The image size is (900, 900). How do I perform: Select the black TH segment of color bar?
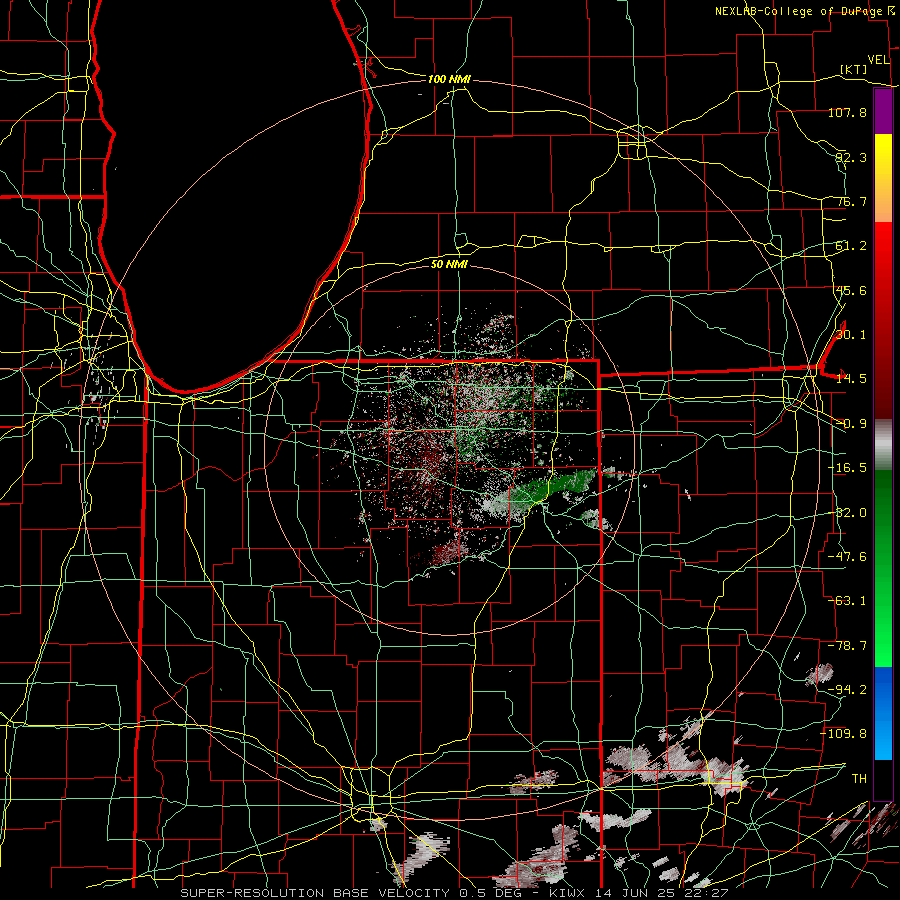coord(883,779)
